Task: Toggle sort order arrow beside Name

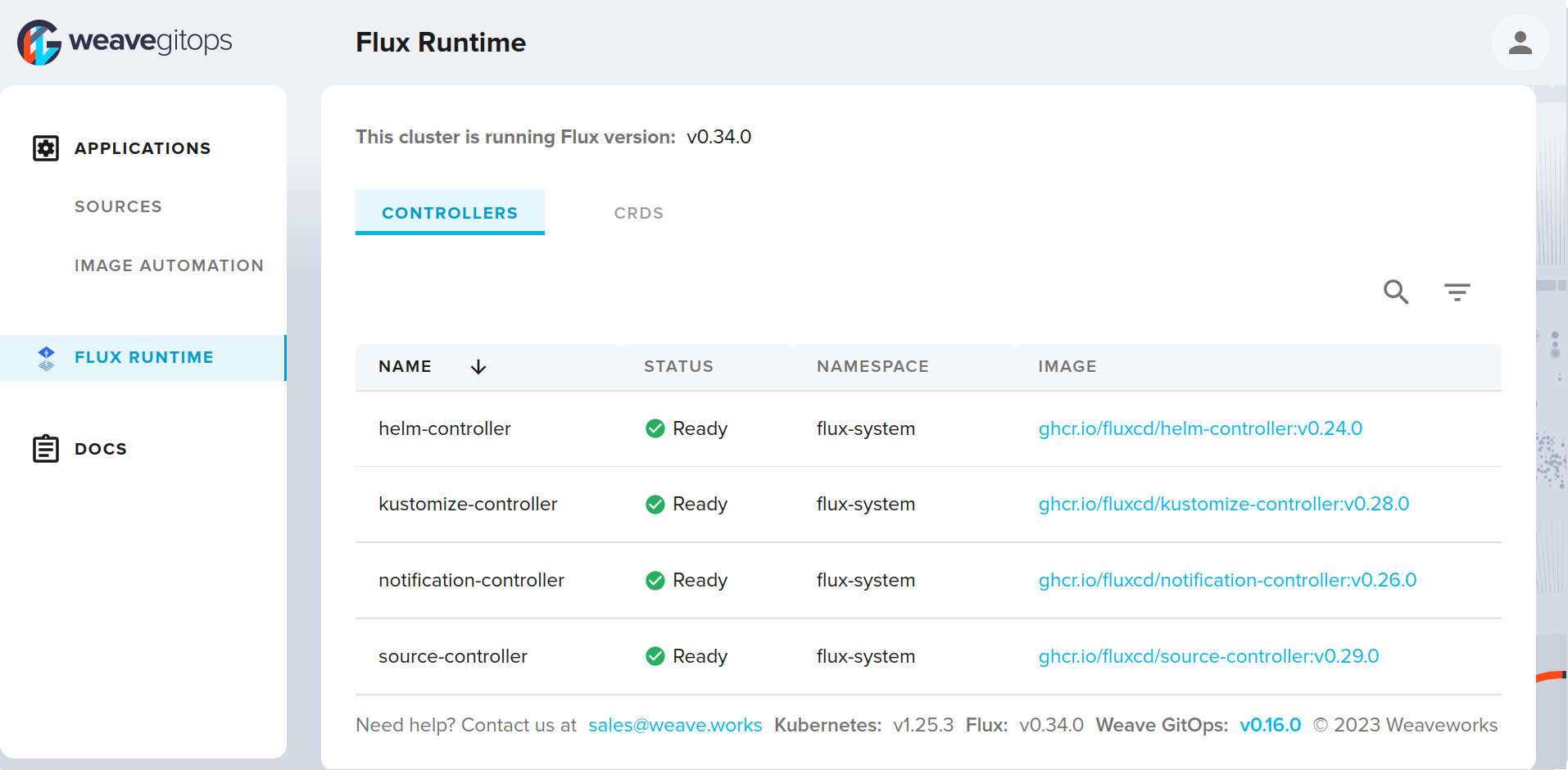Action: [x=478, y=367]
